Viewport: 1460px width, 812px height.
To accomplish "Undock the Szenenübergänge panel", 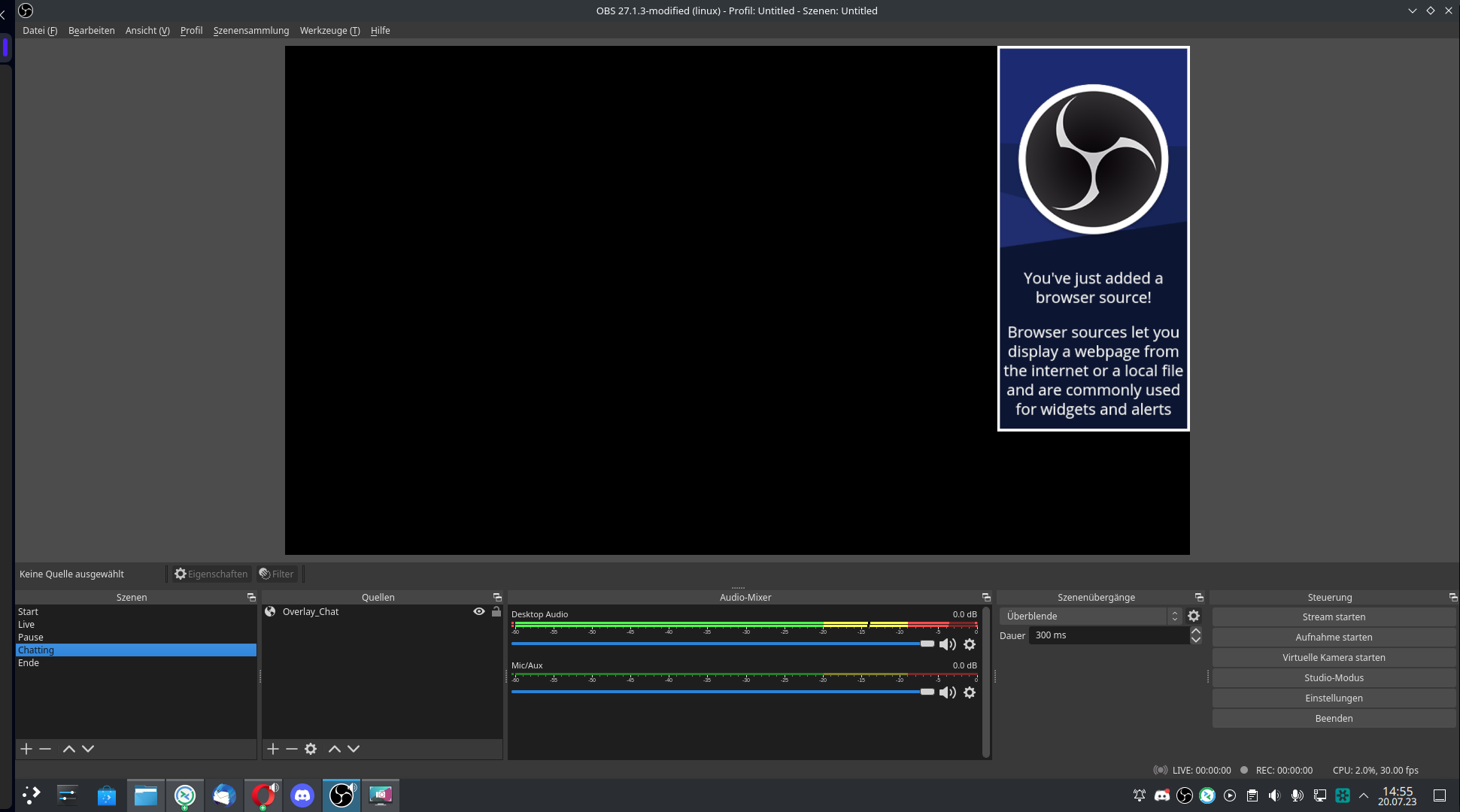I will tap(1199, 597).
